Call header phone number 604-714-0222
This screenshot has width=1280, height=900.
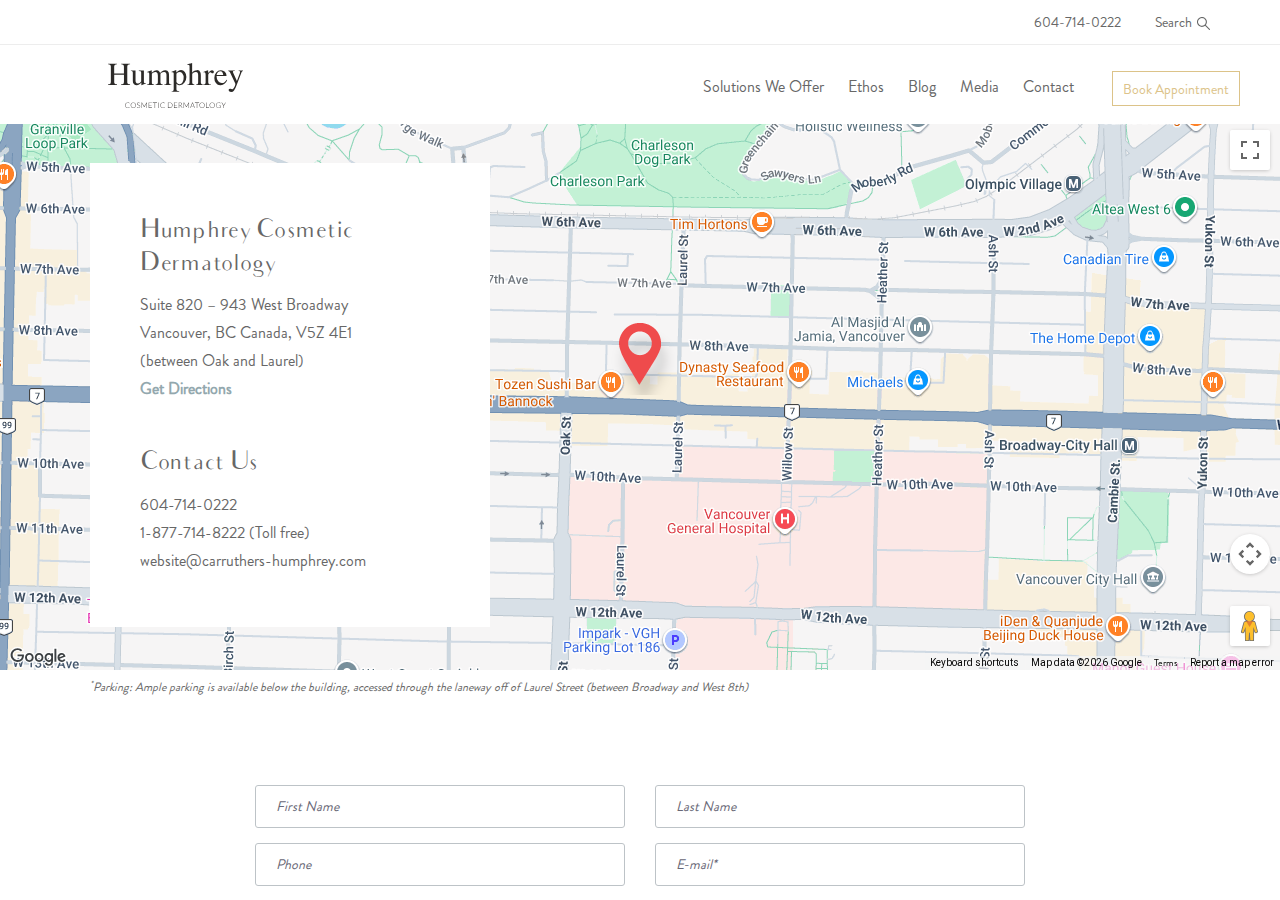[x=1077, y=22]
